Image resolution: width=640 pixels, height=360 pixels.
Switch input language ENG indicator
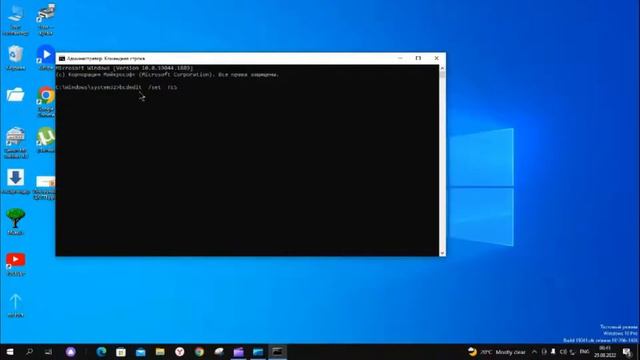pos(584,352)
